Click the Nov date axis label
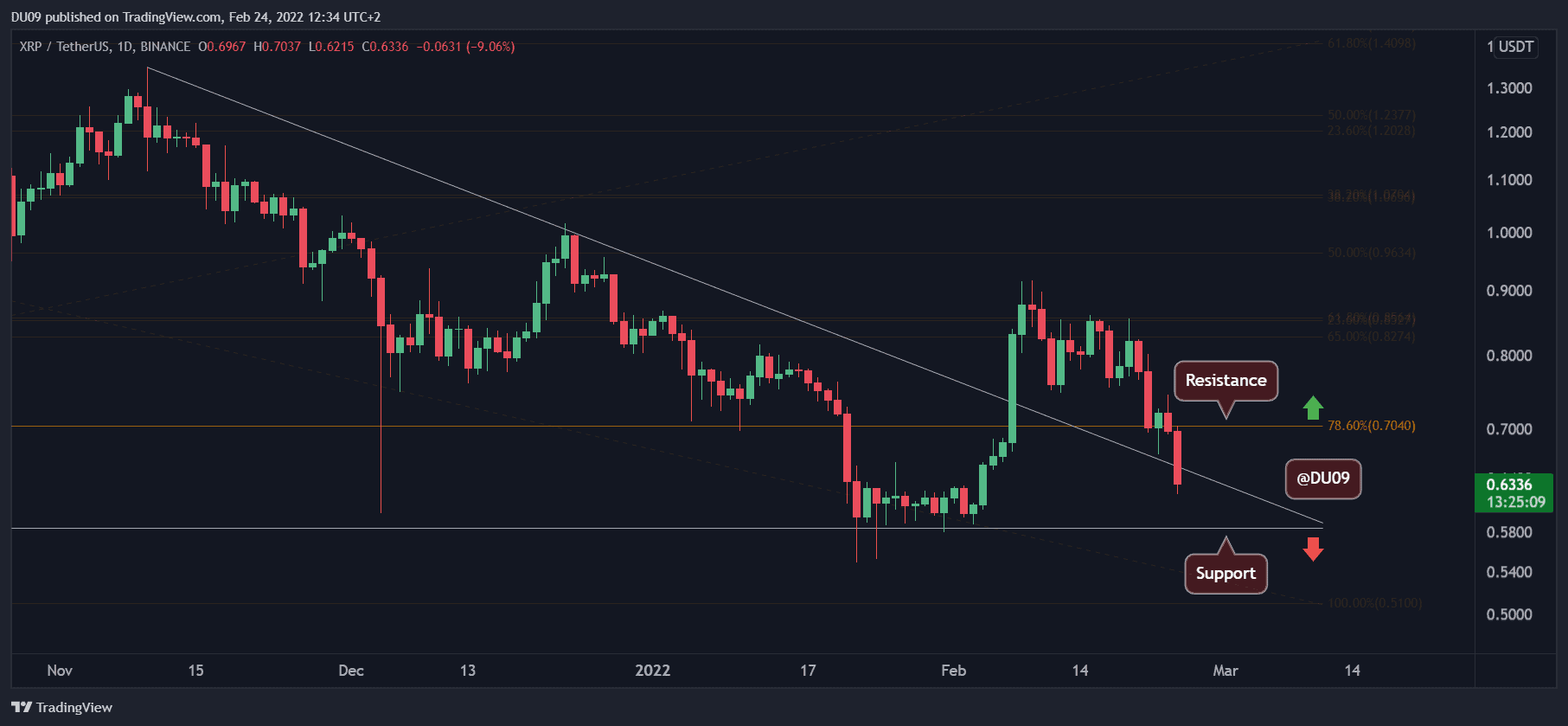Viewport: 1568px width, 726px height. coord(60,671)
